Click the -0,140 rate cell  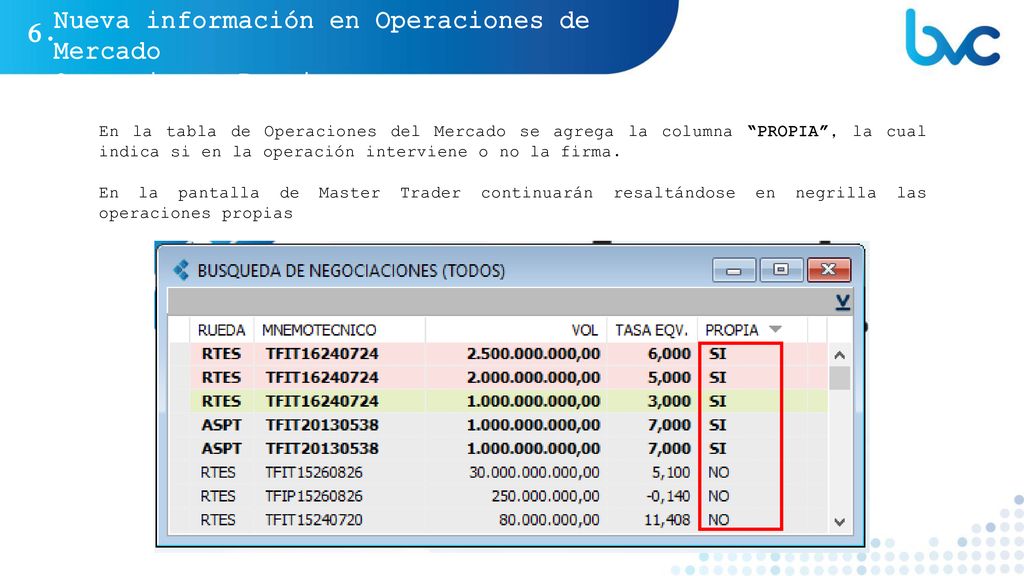tap(668, 496)
